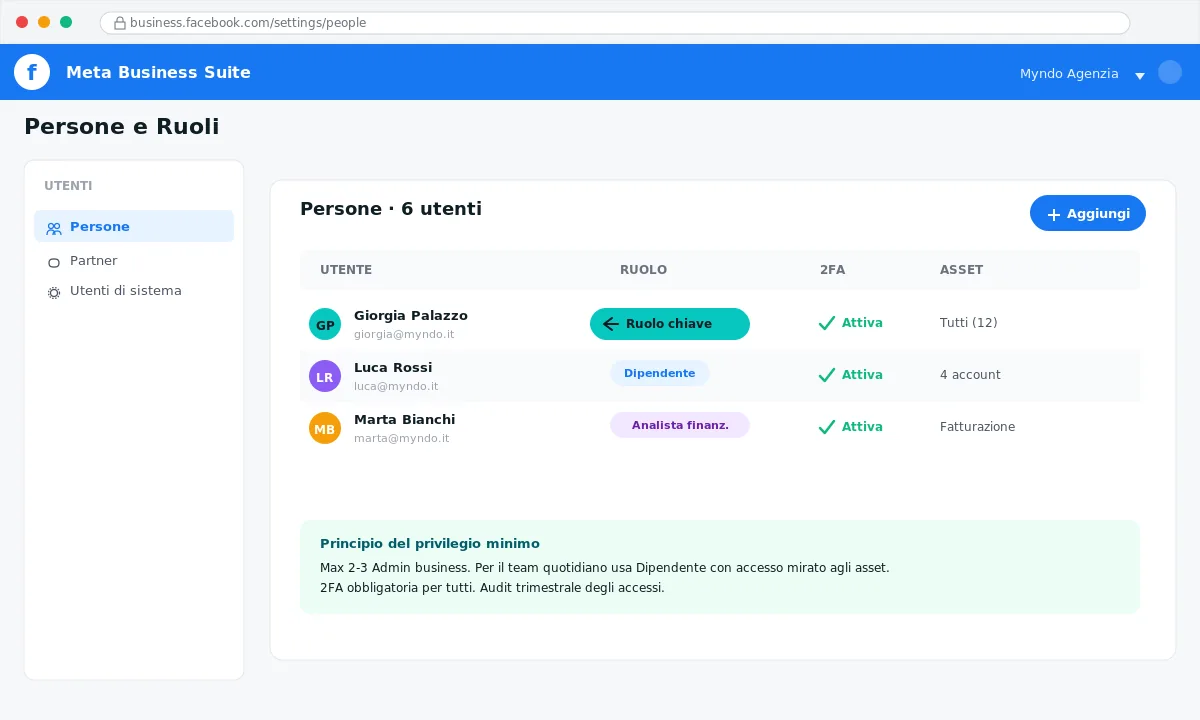Screen dimensions: 1200x720
Task: Click the Myndo Agenzia account name
Action: 1069,73
